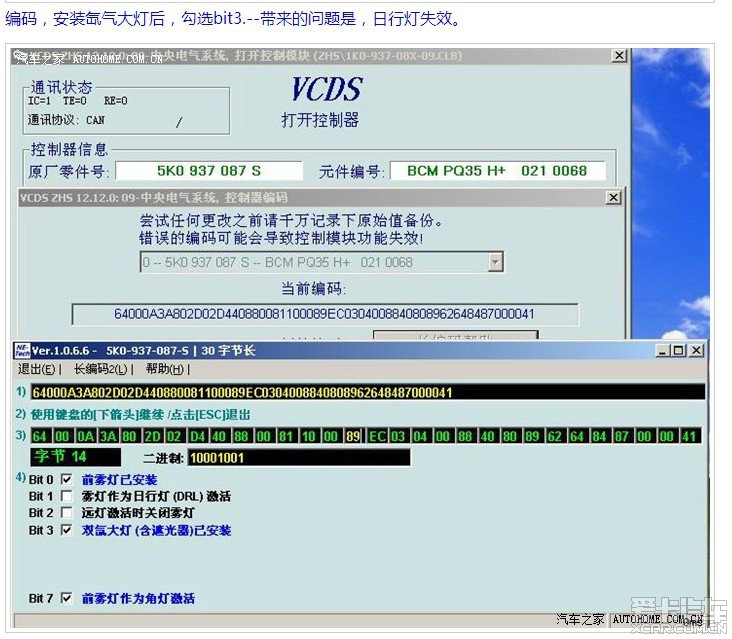Click the 前雾灯作为角灯激活 label
This screenshot has width=732, height=639.
pyautogui.click(x=138, y=598)
